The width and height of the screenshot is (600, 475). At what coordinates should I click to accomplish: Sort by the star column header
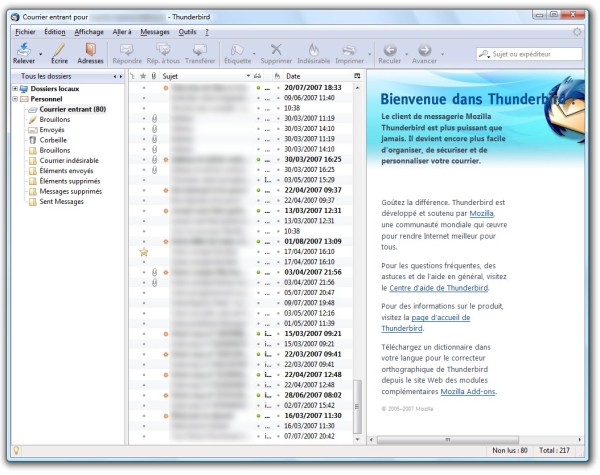coord(143,76)
